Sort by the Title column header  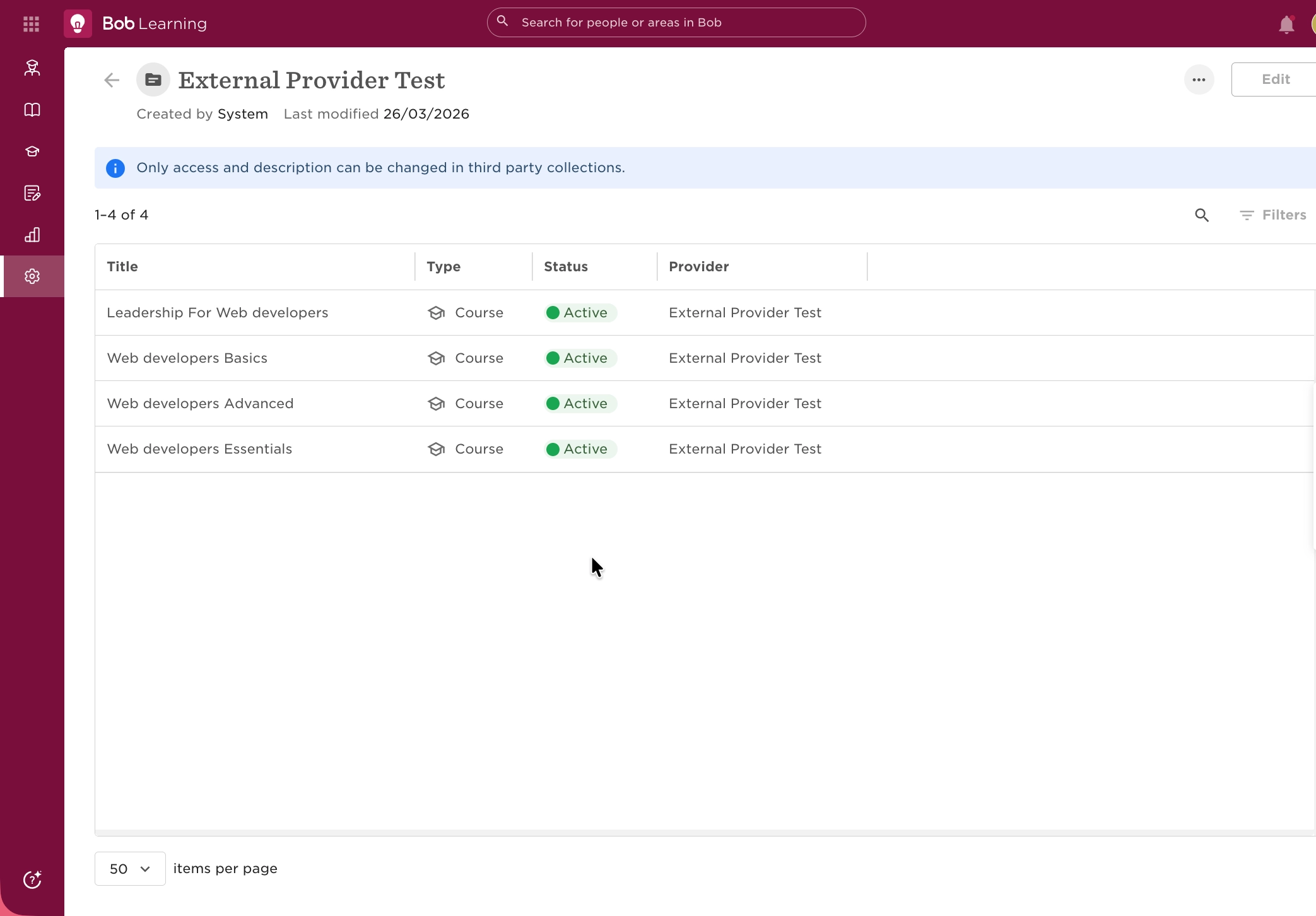click(x=122, y=267)
